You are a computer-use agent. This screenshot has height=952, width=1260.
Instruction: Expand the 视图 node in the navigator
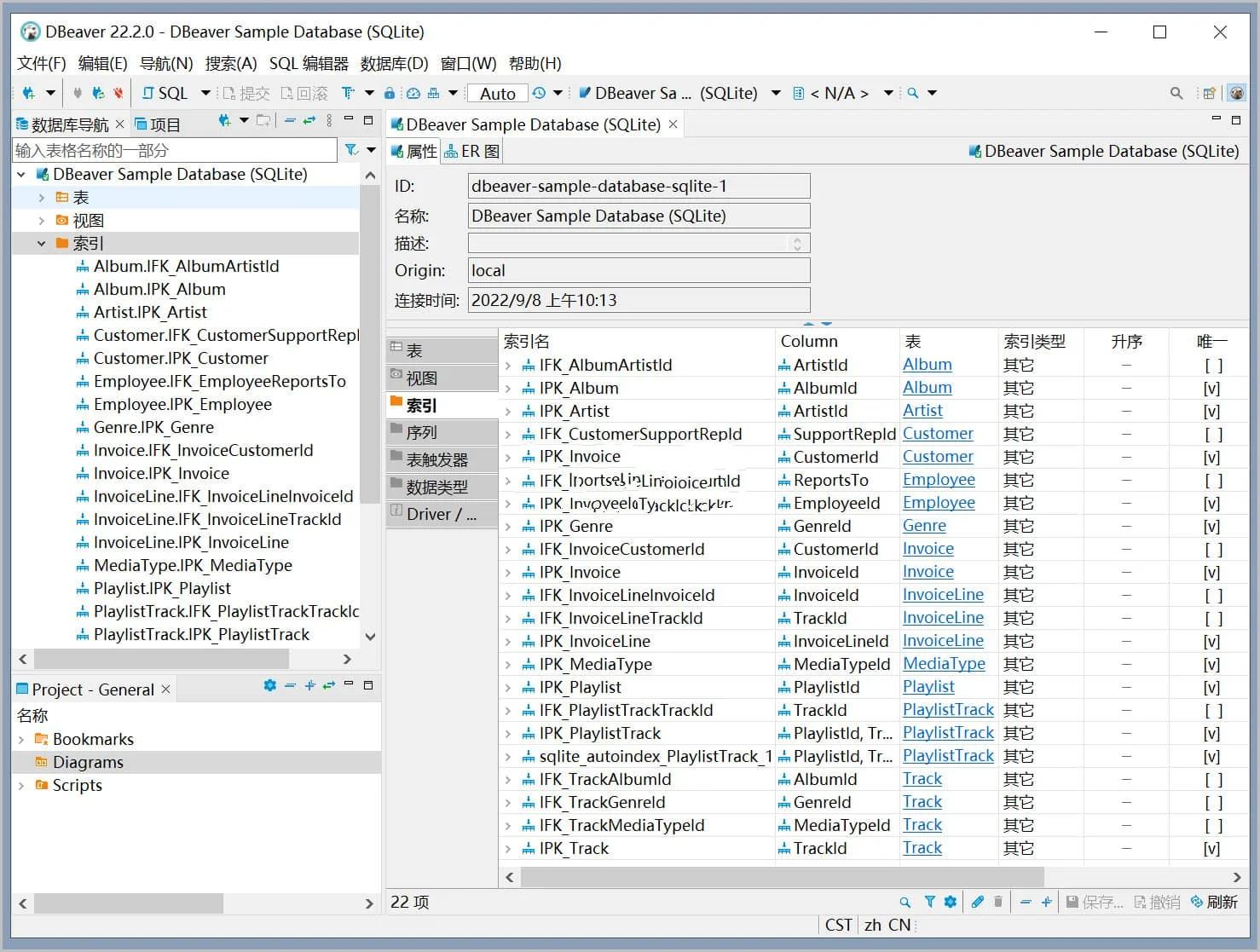[x=41, y=220]
